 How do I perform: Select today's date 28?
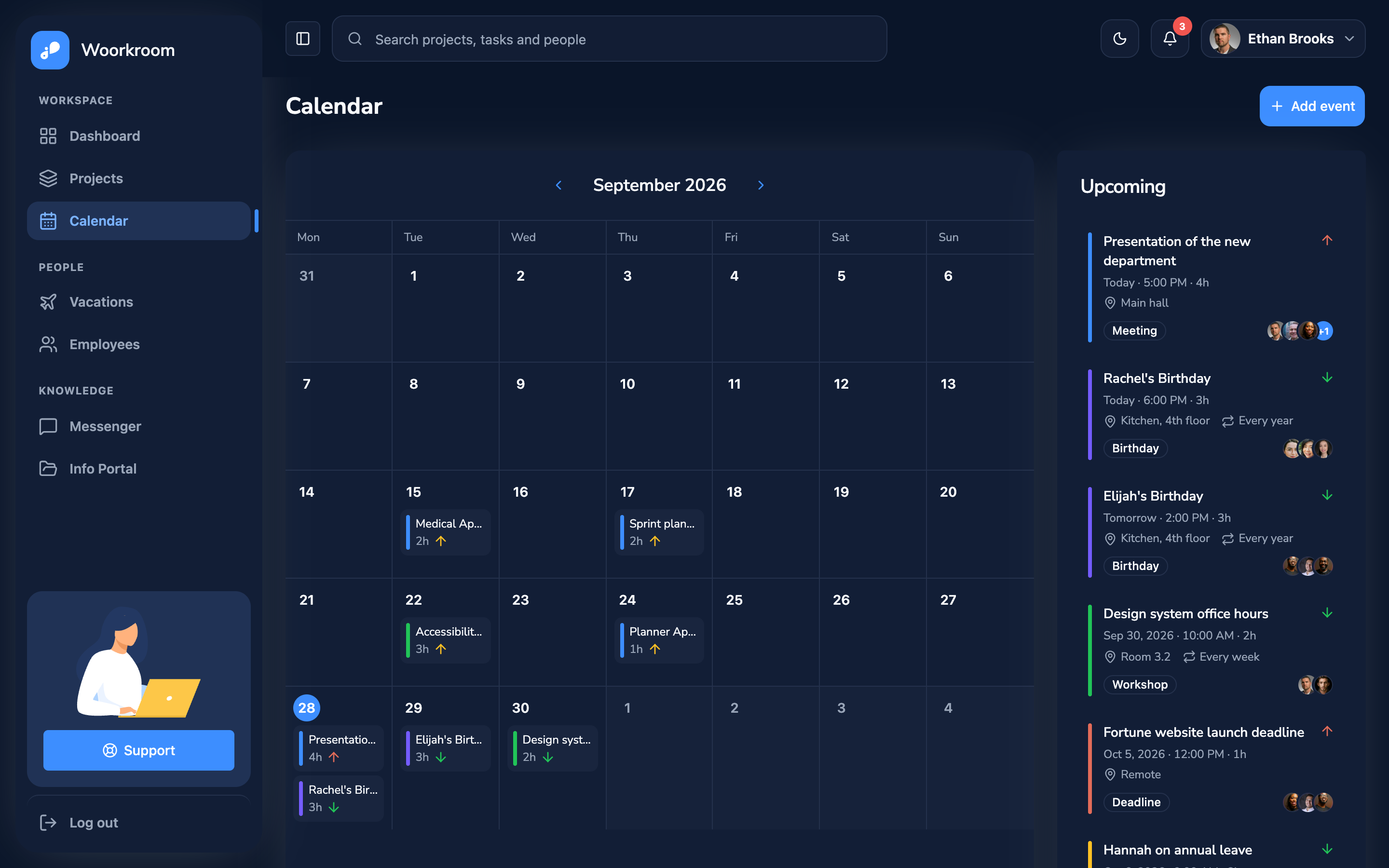(307, 708)
